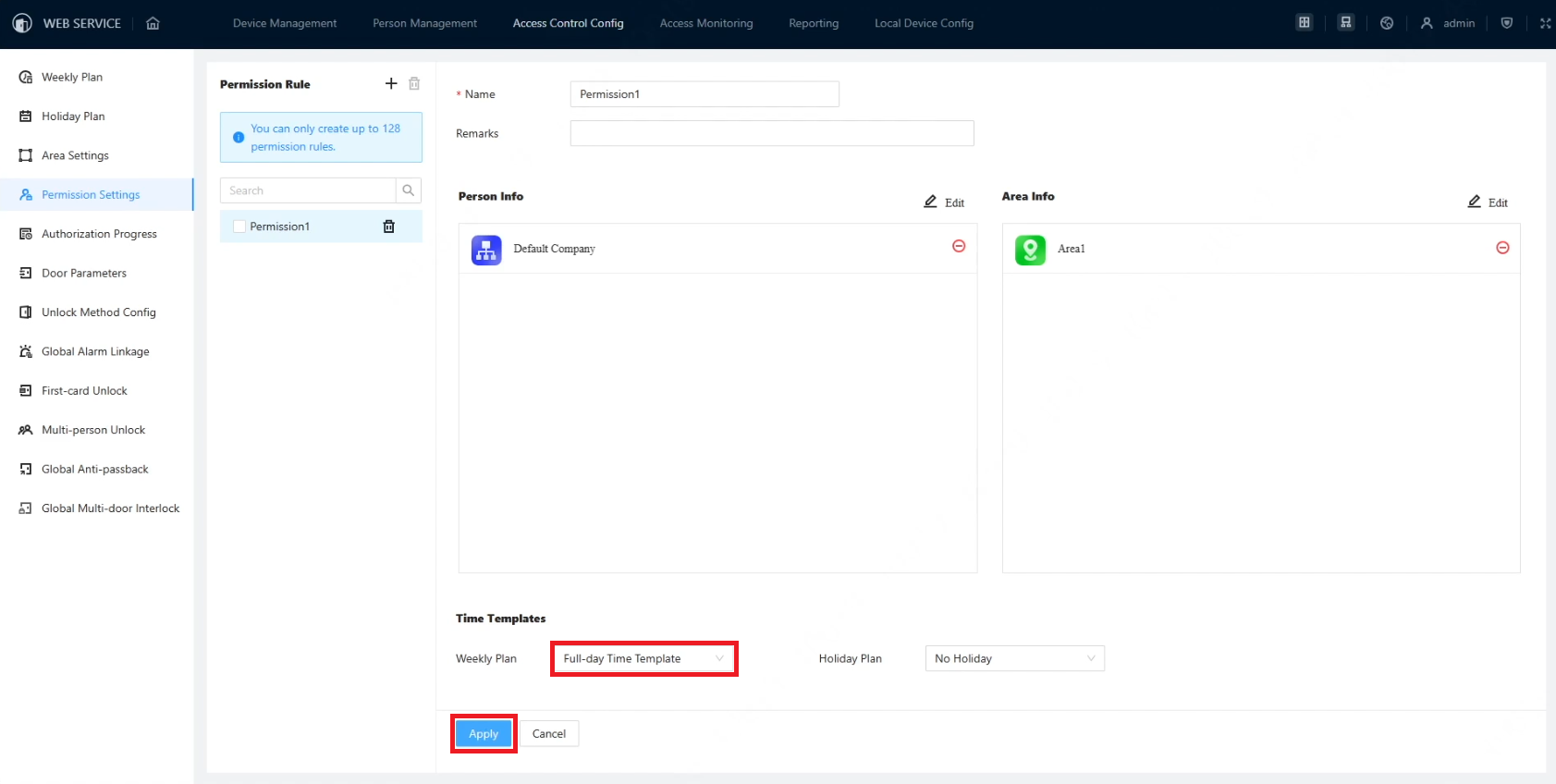Viewport: 1556px width, 784px height.
Task: Add a new permission rule with plus icon
Action: (x=391, y=83)
